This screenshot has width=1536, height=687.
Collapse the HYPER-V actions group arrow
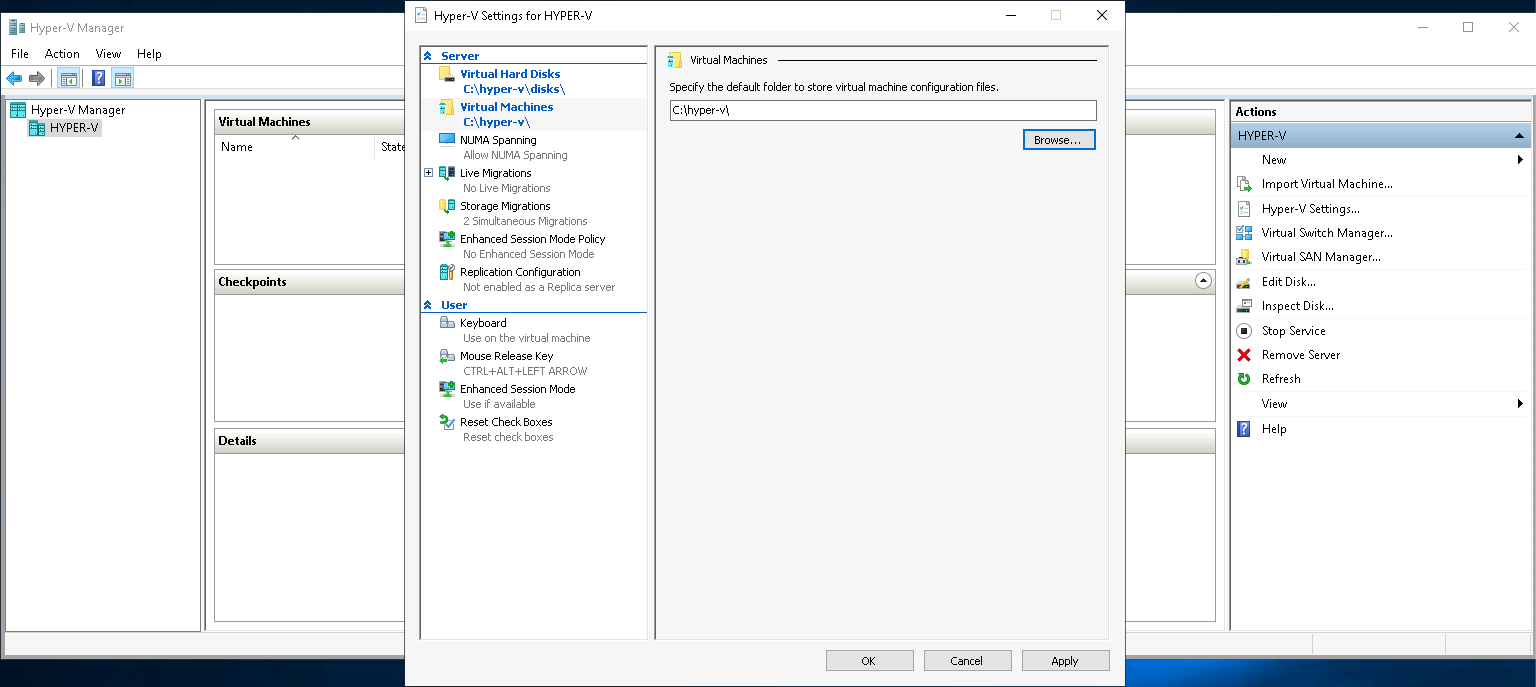click(x=1519, y=135)
